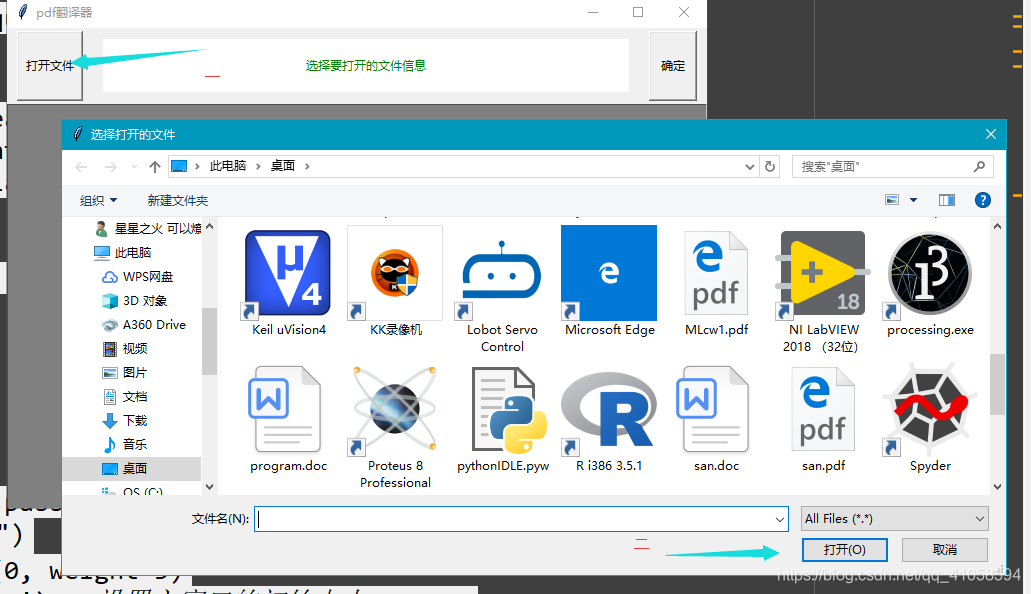
Task: Expand the address bar history dropdown
Action: [750, 167]
